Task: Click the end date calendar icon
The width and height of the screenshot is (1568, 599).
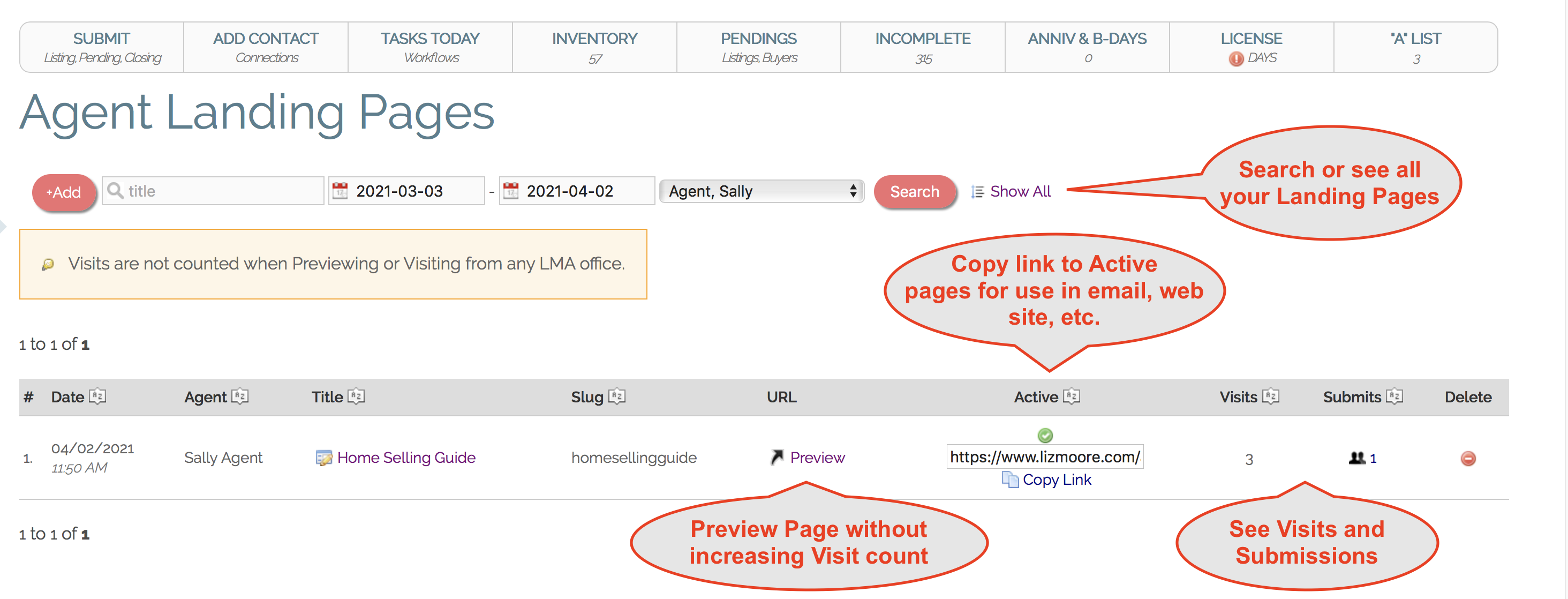Action: coord(510,191)
